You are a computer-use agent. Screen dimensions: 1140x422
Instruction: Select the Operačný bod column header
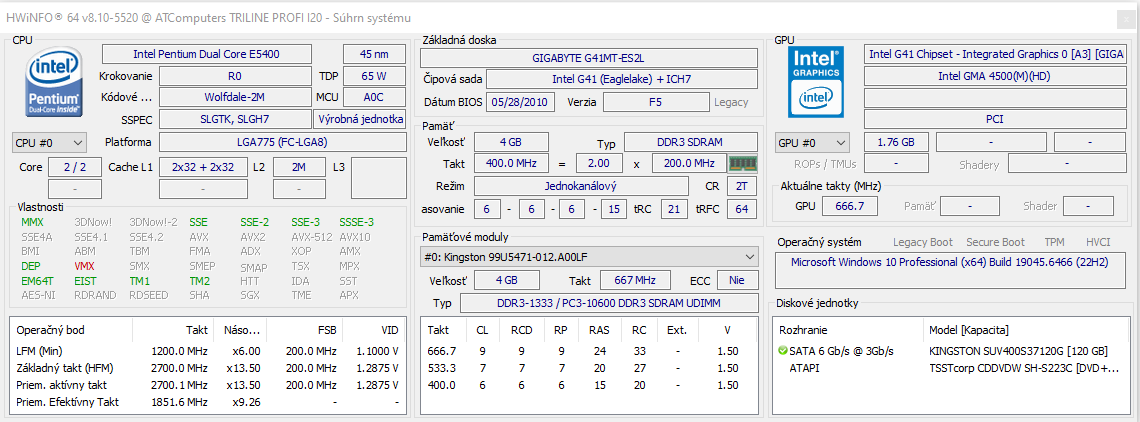[71, 330]
